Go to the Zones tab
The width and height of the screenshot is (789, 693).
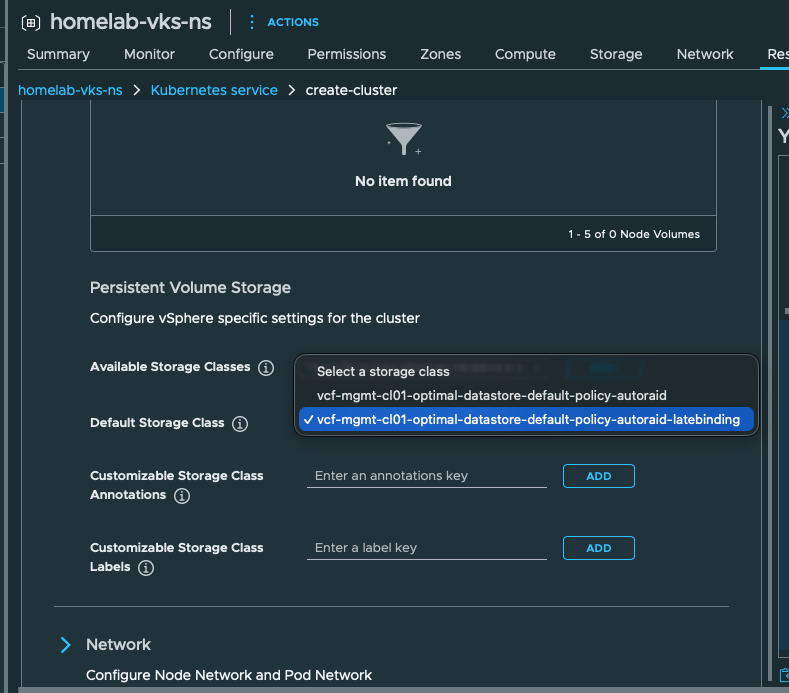coord(440,54)
